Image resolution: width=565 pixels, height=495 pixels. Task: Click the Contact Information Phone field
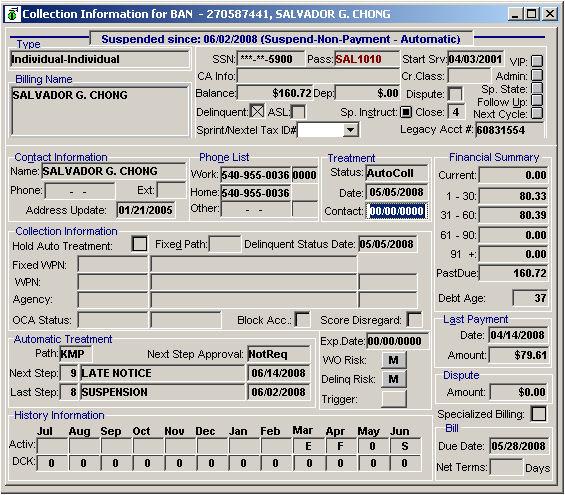click(80, 191)
